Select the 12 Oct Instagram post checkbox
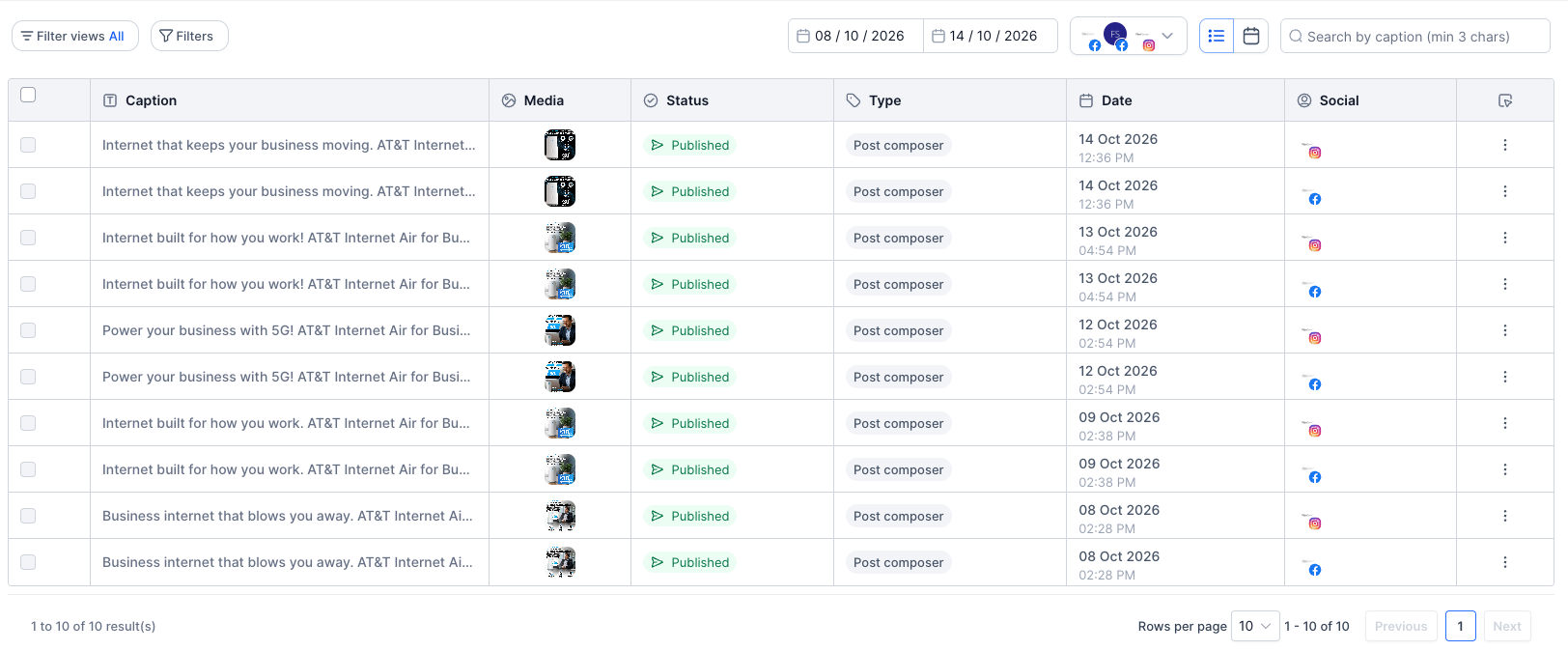Viewport: 1568px width, 651px height. click(x=28, y=330)
